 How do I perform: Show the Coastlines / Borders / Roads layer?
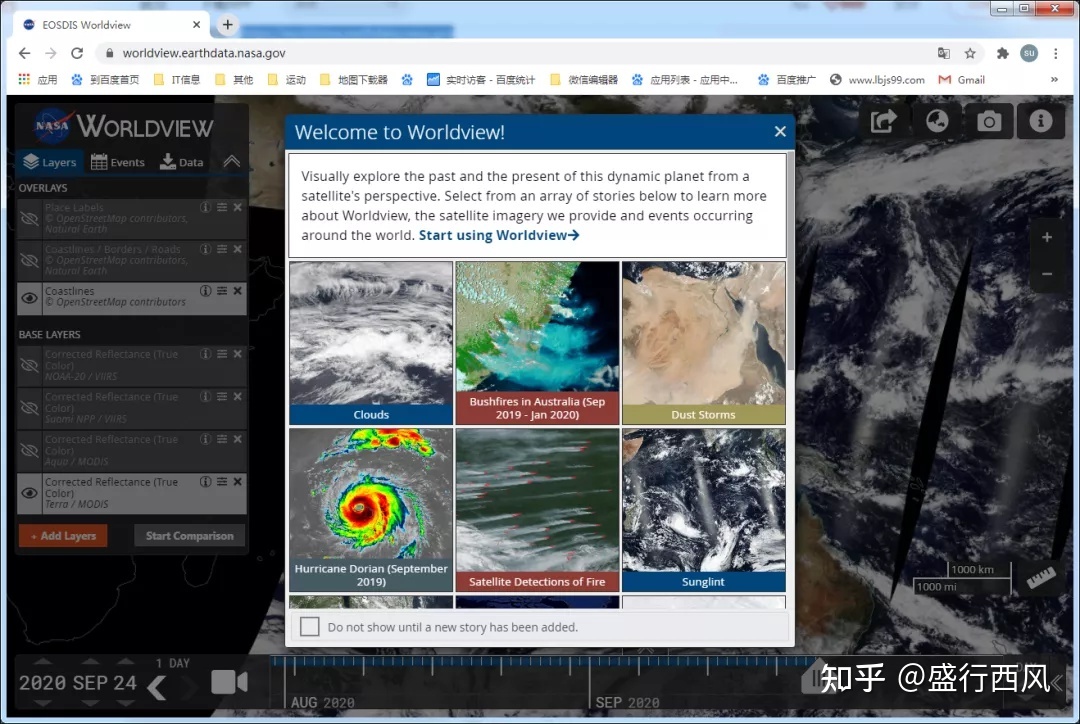(30, 260)
